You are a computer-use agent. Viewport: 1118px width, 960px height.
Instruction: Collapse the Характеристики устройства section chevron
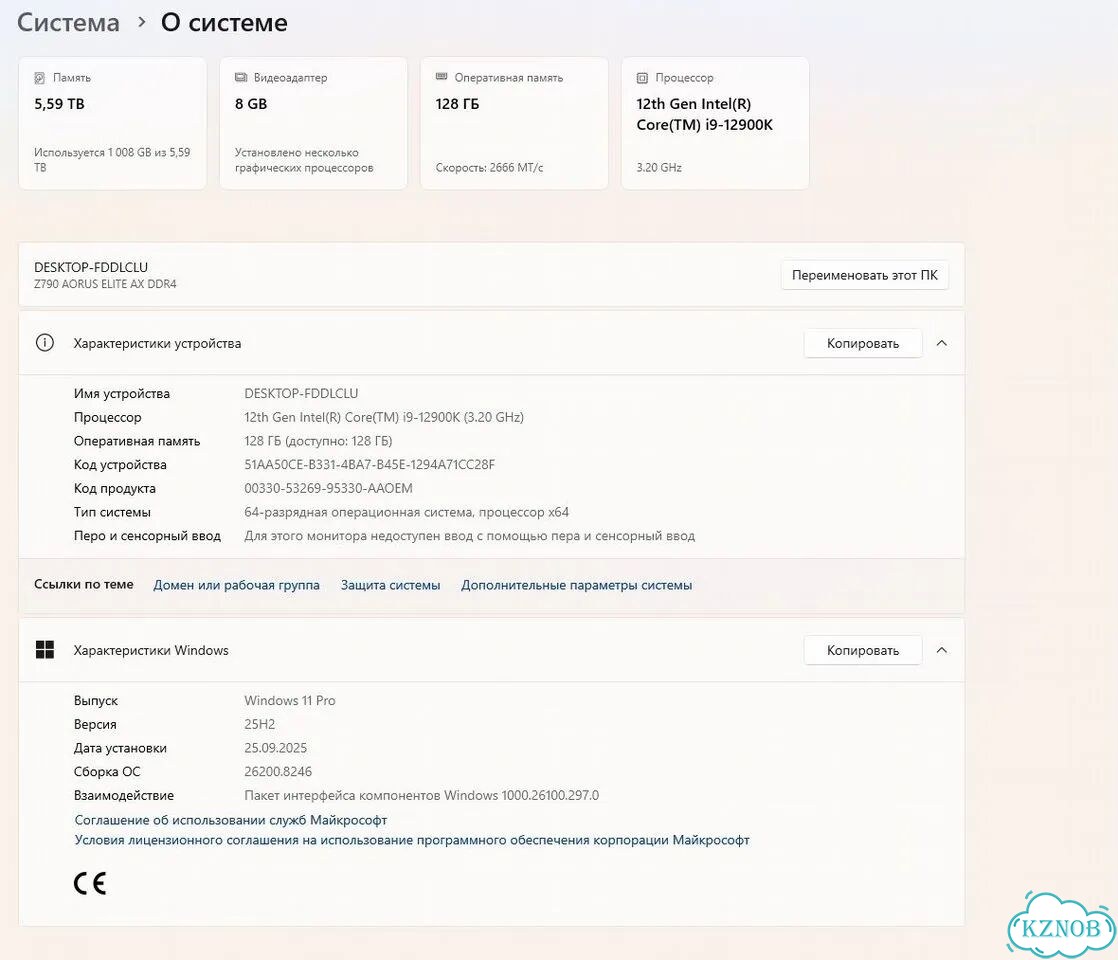[x=941, y=343]
